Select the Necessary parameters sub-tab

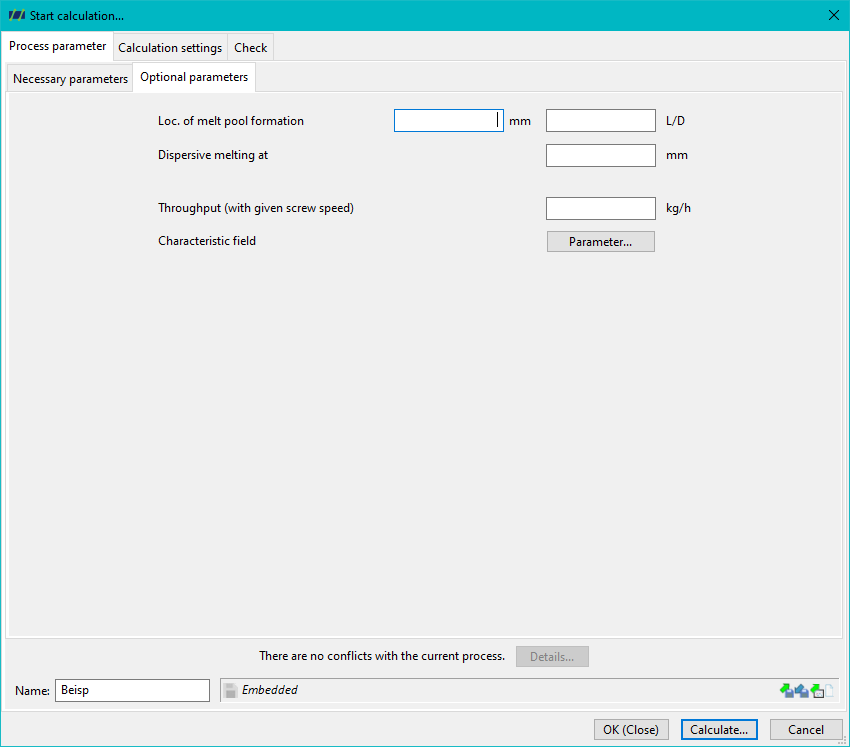click(70, 79)
